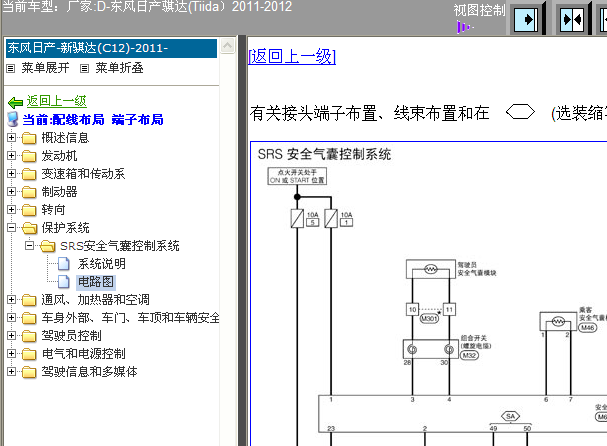Click the 概述信息 folder icon

pyautogui.click(x=29, y=138)
